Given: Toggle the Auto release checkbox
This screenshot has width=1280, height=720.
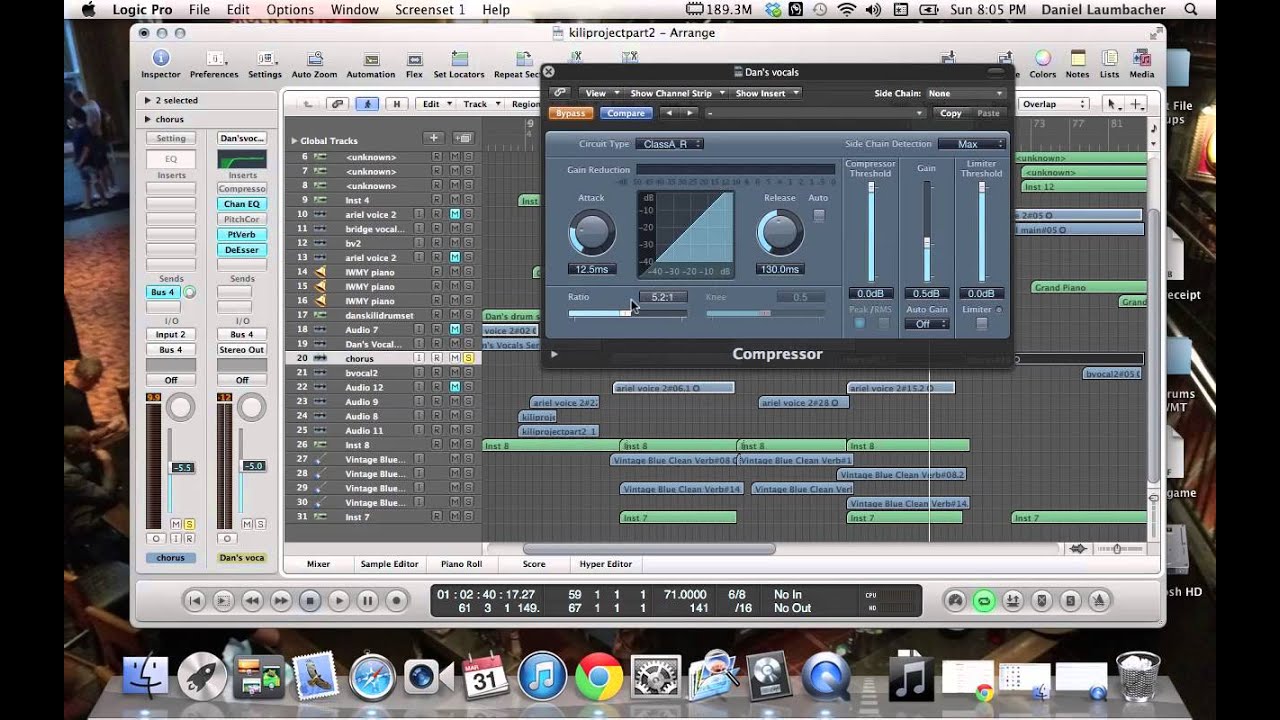Looking at the screenshot, I should tap(819, 215).
